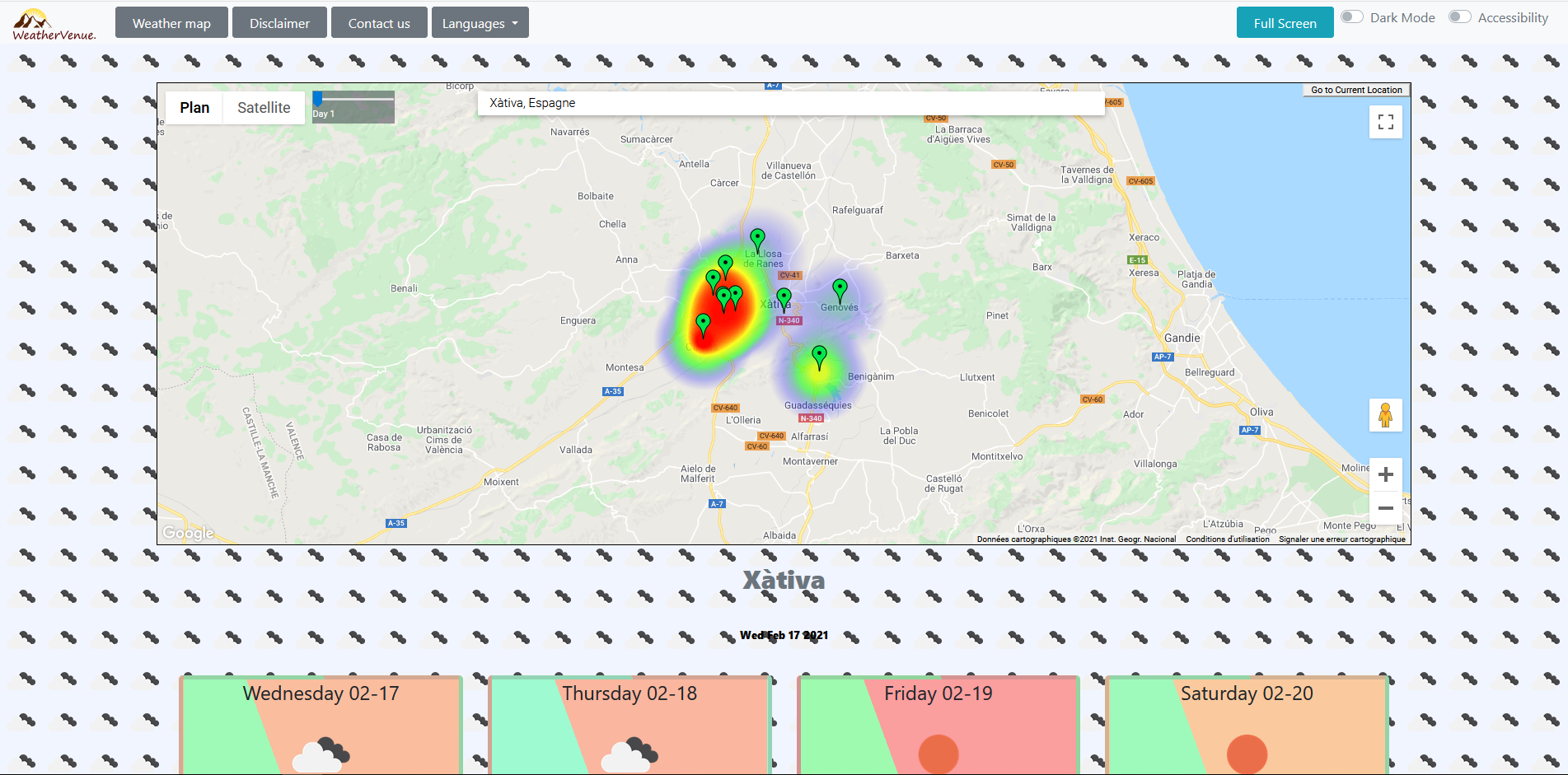Enable the Accessibility switch
This screenshot has height=775, width=1568.
tap(1460, 17)
